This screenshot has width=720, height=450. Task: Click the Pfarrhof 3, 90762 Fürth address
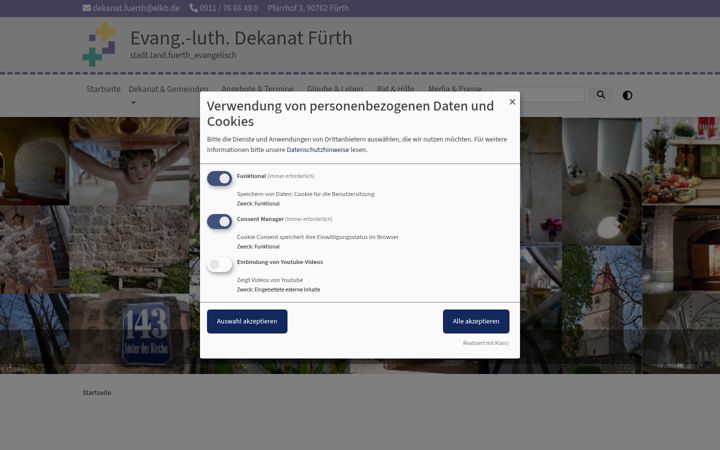[x=308, y=8]
